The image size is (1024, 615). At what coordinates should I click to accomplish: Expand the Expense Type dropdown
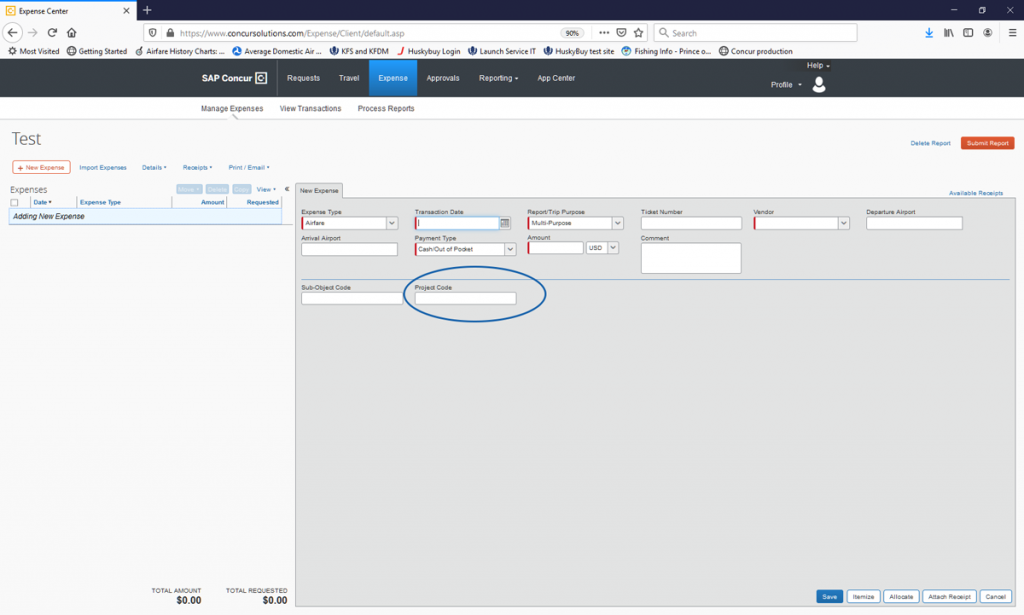[391, 223]
